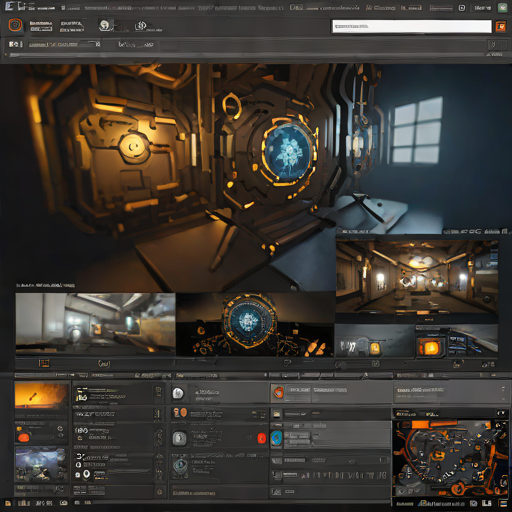Open the dropdown in the second toolbar row
This screenshot has height=512, width=512.
click(64, 44)
